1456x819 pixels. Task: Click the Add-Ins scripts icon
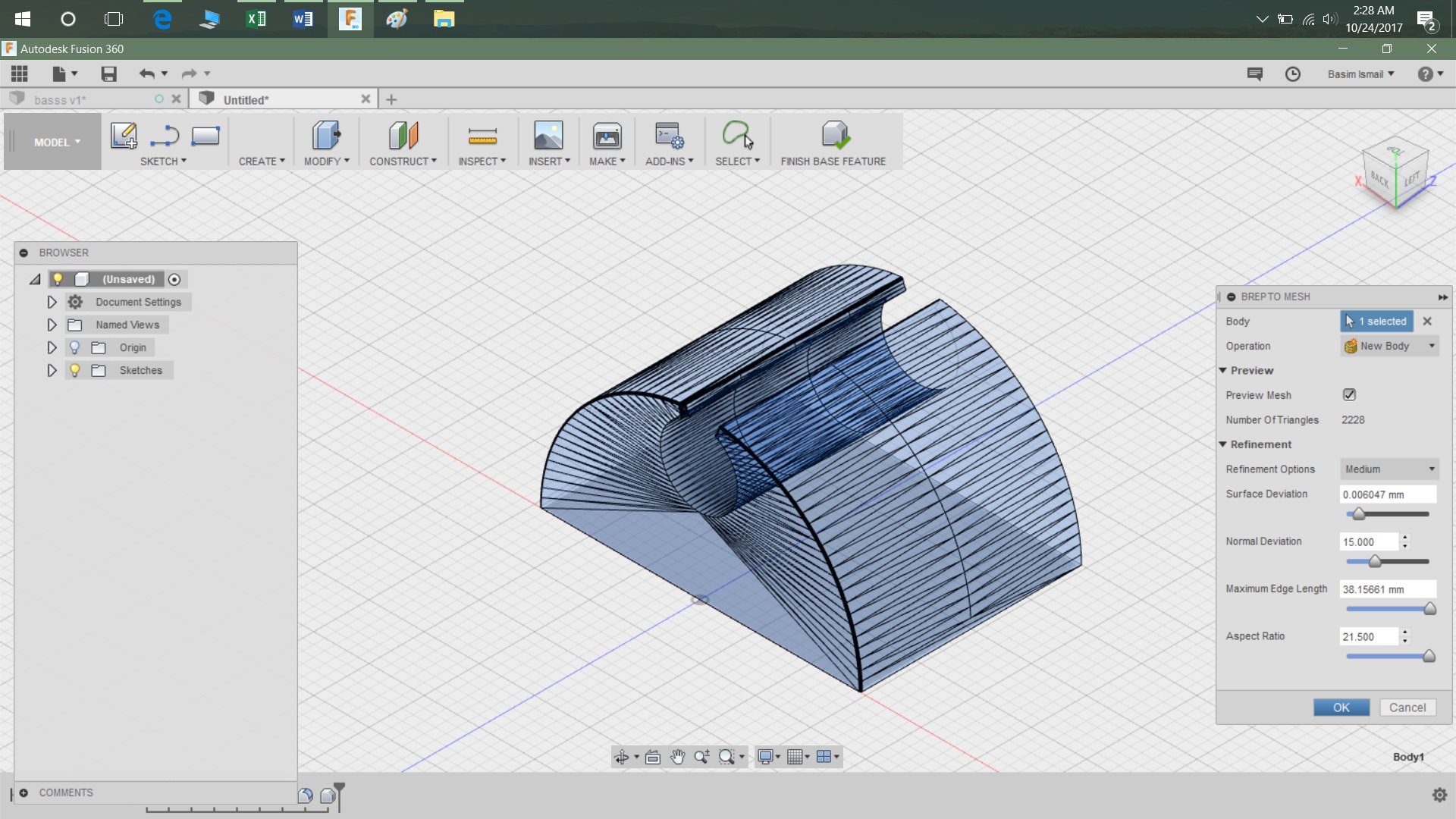tap(669, 136)
